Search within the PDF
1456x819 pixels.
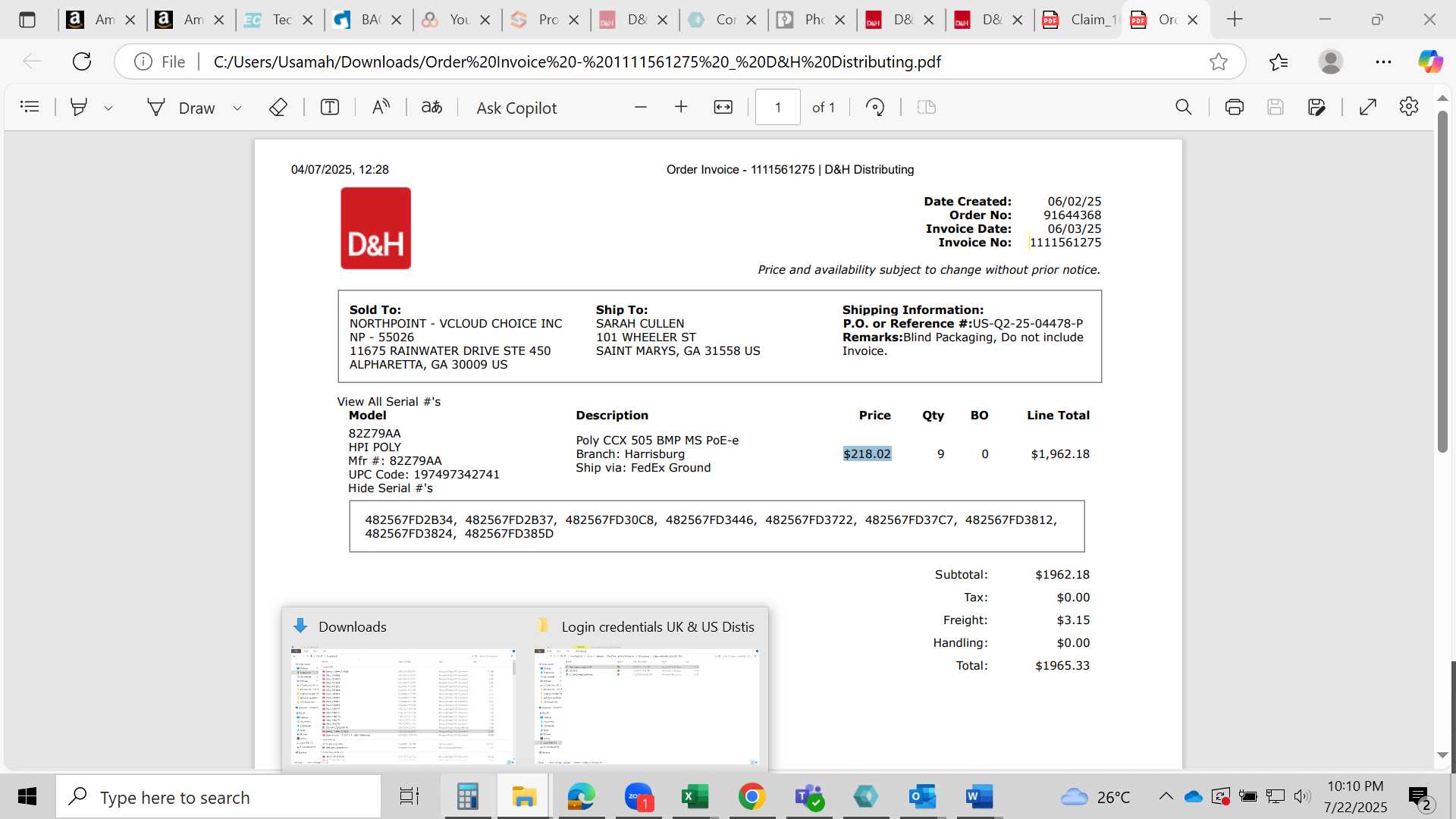pyautogui.click(x=1183, y=107)
